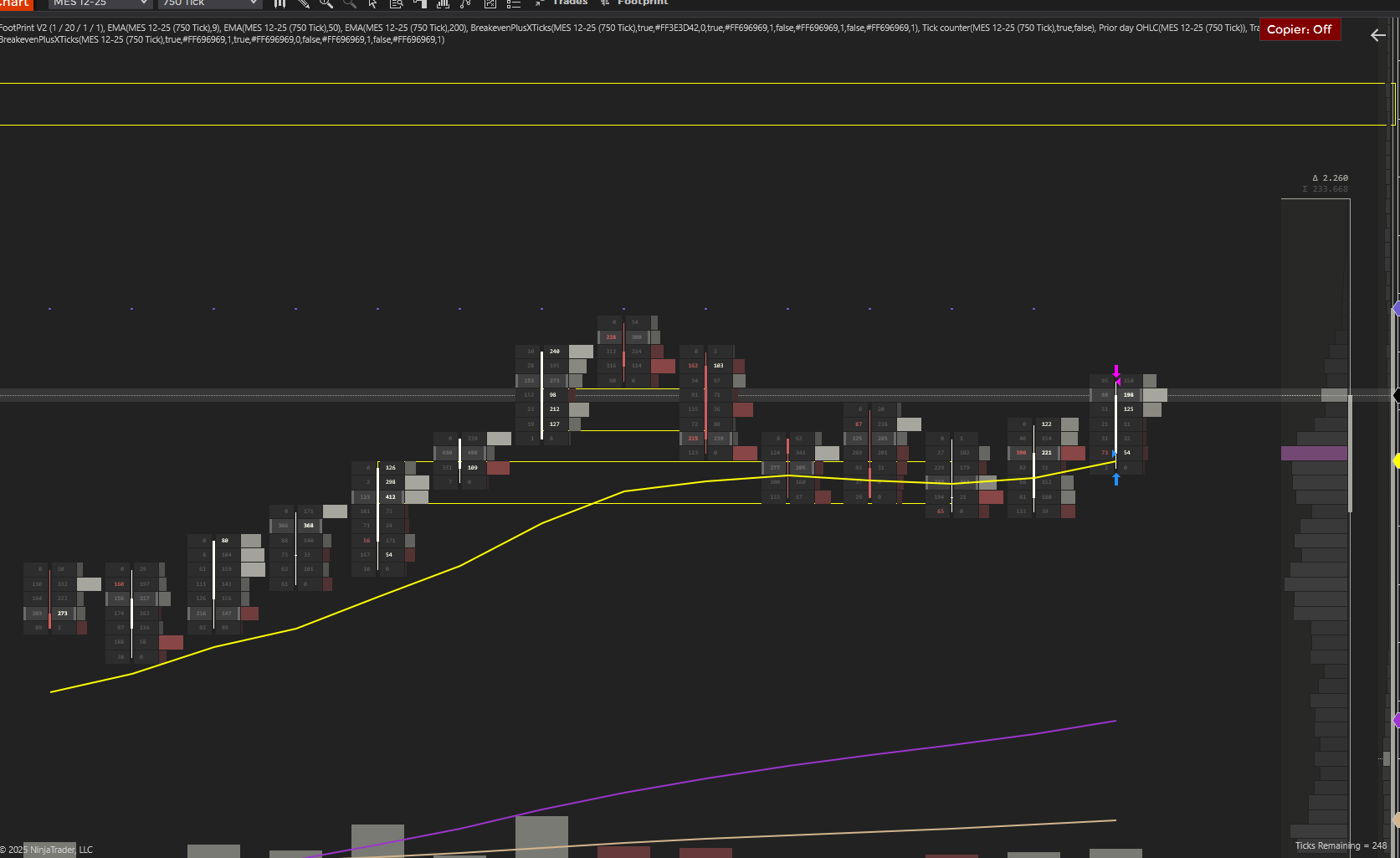
Task: Click the delta value Δ 2.260
Action: click(x=1330, y=178)
